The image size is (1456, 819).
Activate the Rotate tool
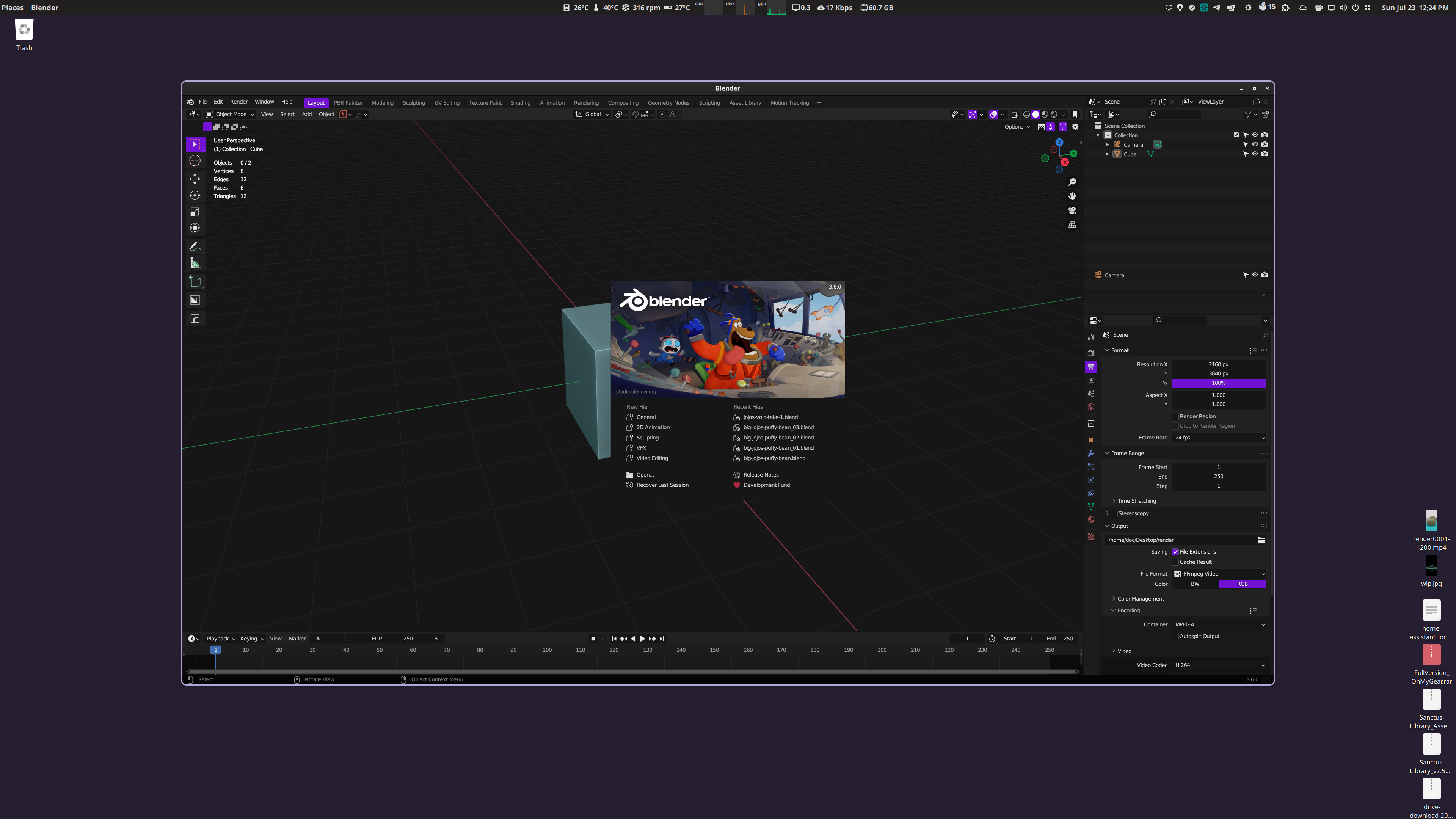click(195, 196)
